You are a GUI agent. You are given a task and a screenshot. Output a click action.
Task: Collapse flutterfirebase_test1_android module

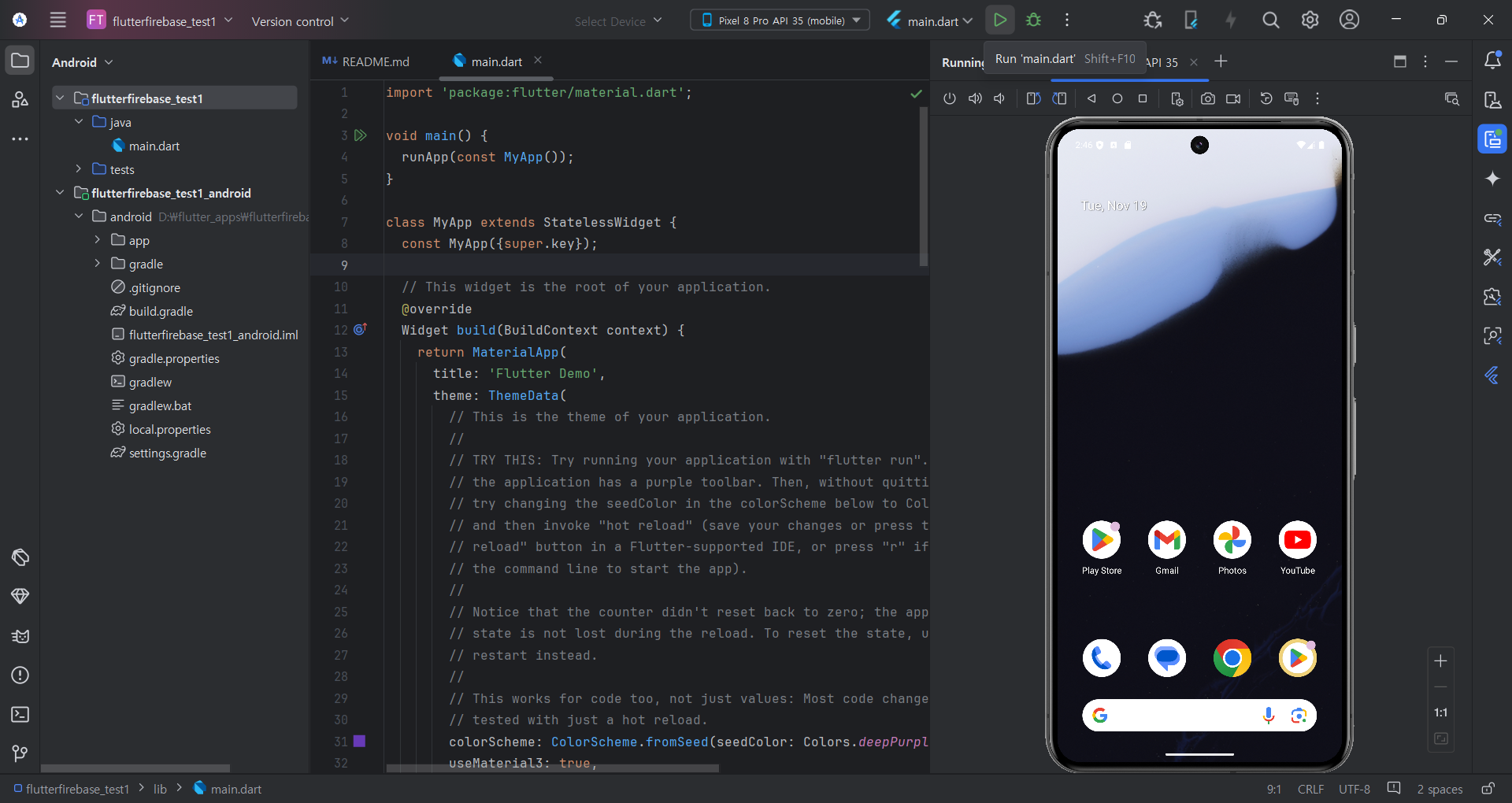point(60,192)
